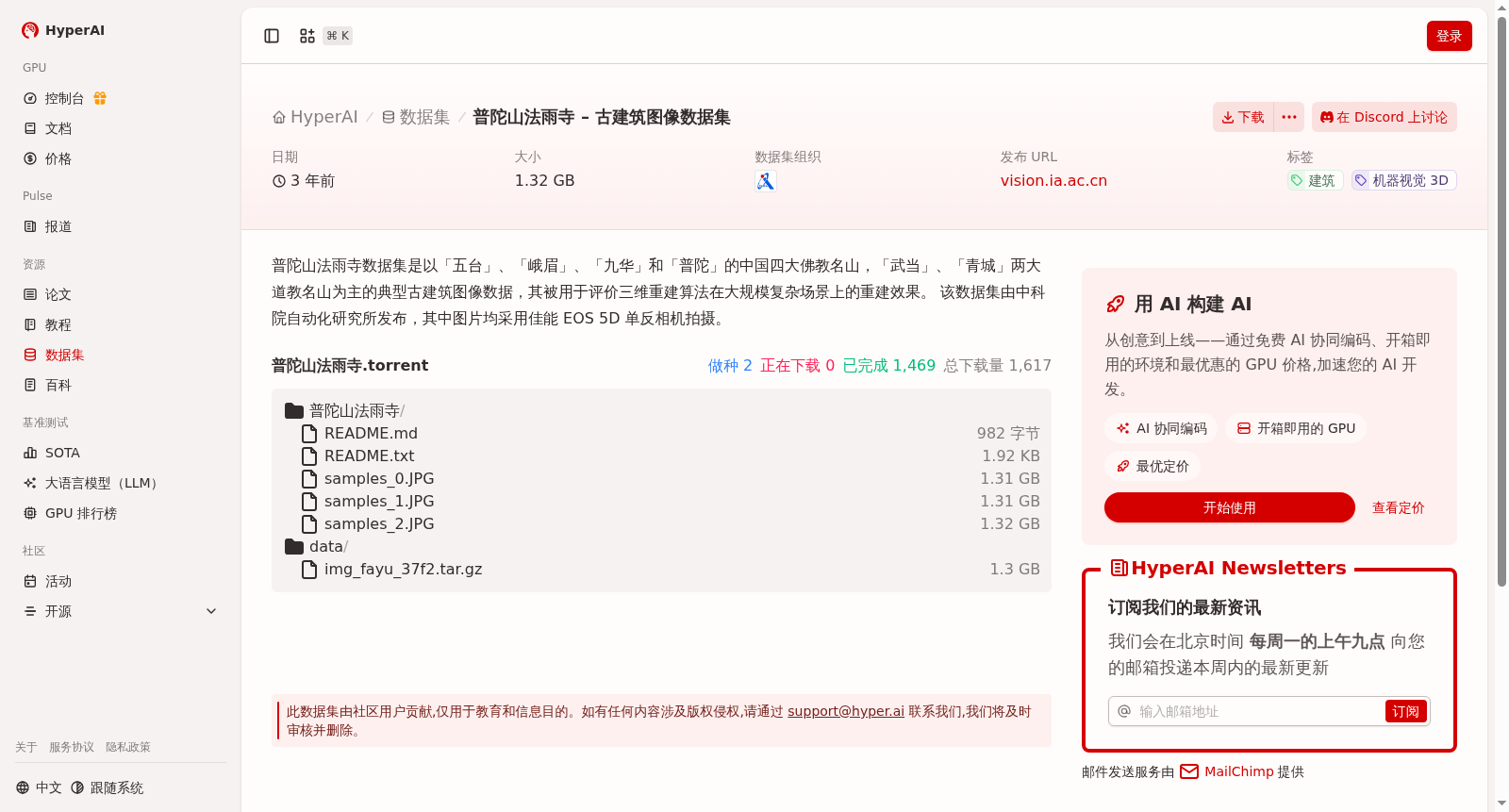Change language via 中文 globe selector
Viewport: 1509px width, 812px height.
coord(39,787)
